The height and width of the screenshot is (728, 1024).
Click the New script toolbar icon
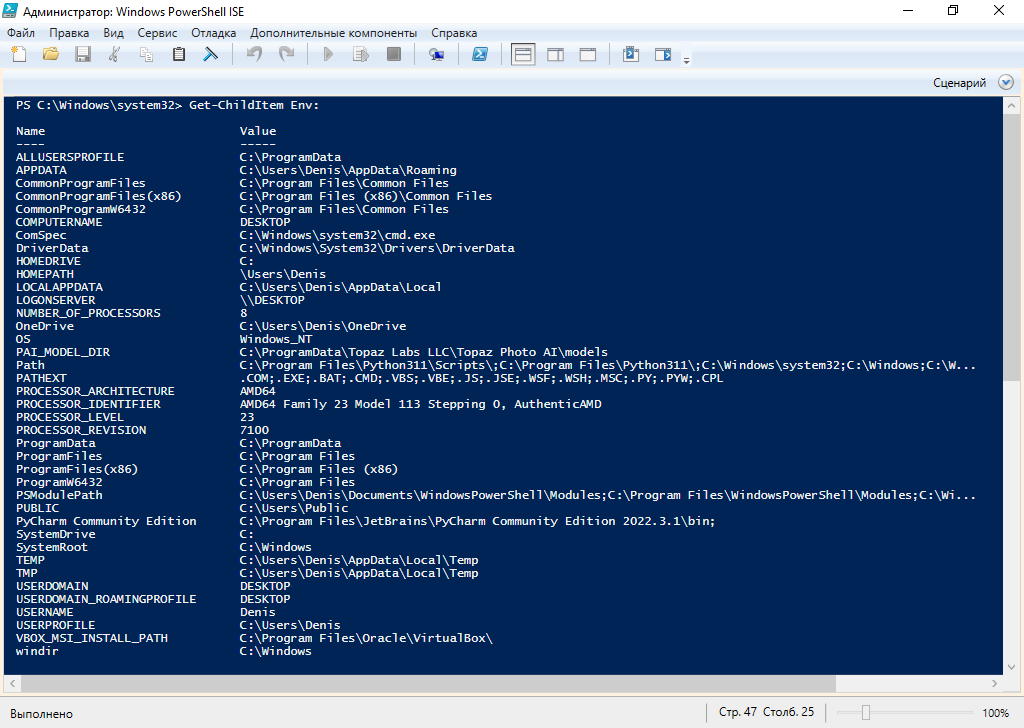pyautogui.click(x=19, y=54)
